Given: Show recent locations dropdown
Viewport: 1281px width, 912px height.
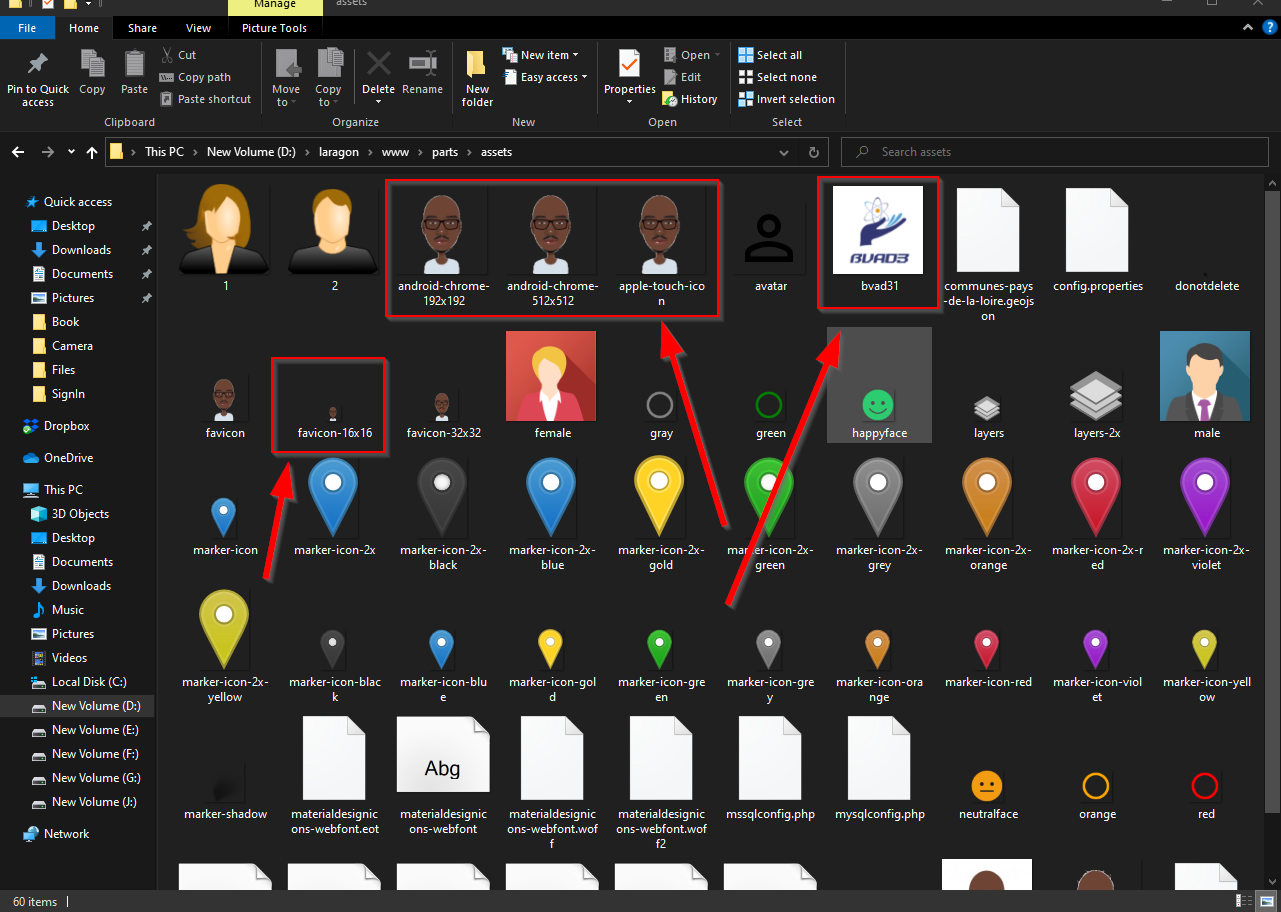Looking at the screenshot, I should [x=71, y=152].
